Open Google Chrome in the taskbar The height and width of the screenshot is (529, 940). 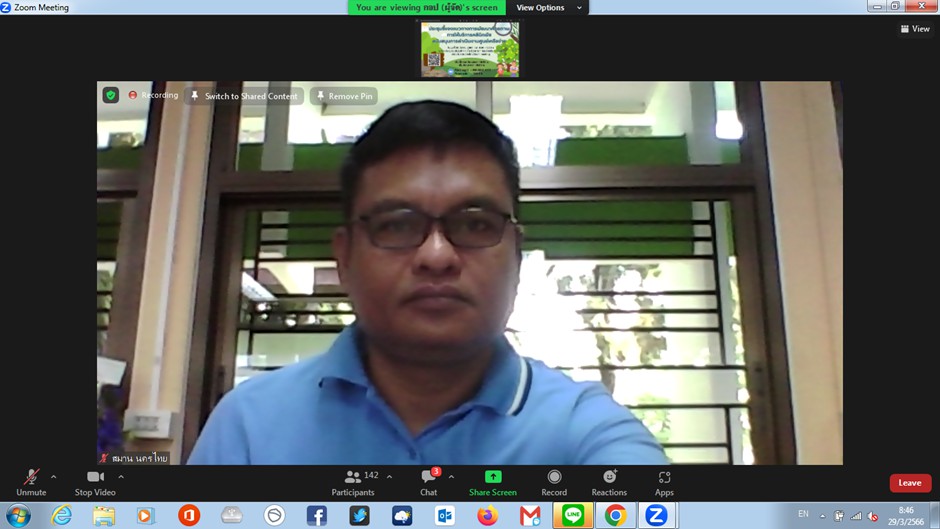tap(615, 515)
